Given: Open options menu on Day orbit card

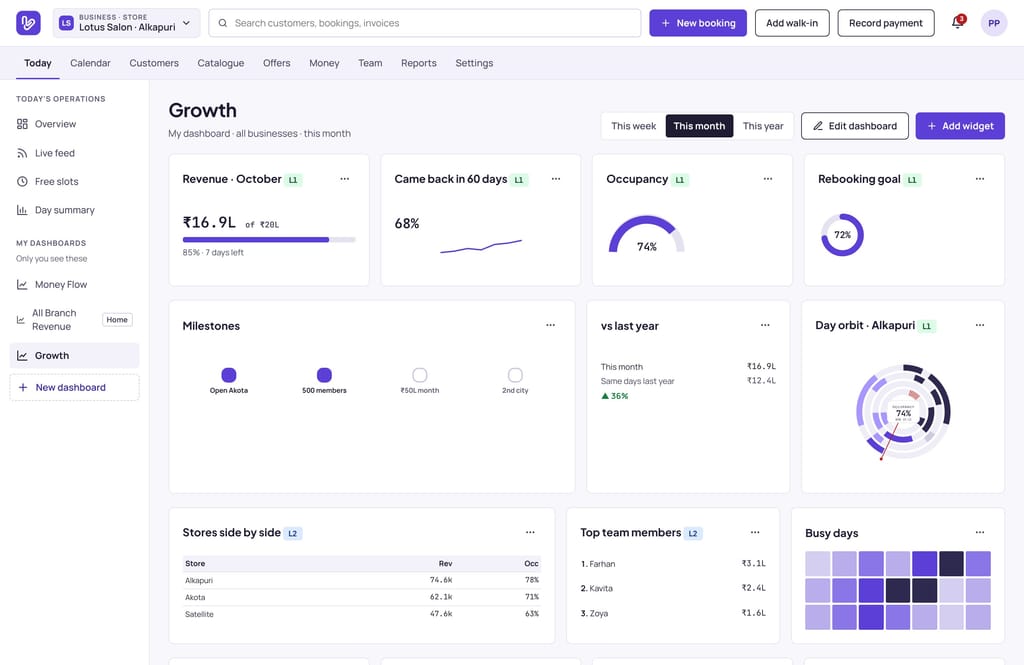Looking at the screenshot, I should tap(980, 325).
